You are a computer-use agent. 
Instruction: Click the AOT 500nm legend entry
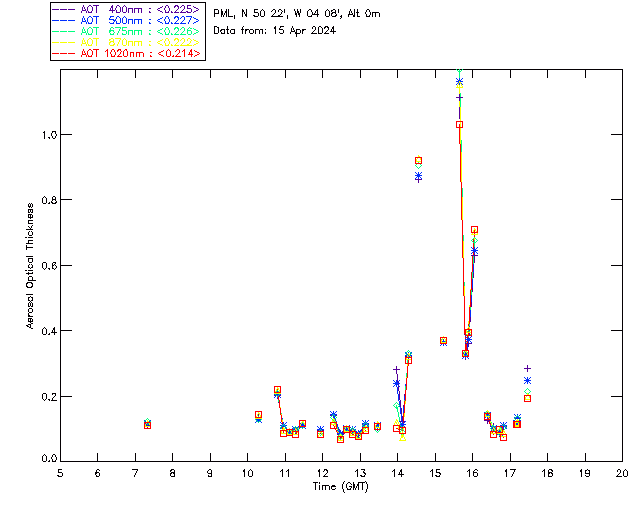coord(126,20)
